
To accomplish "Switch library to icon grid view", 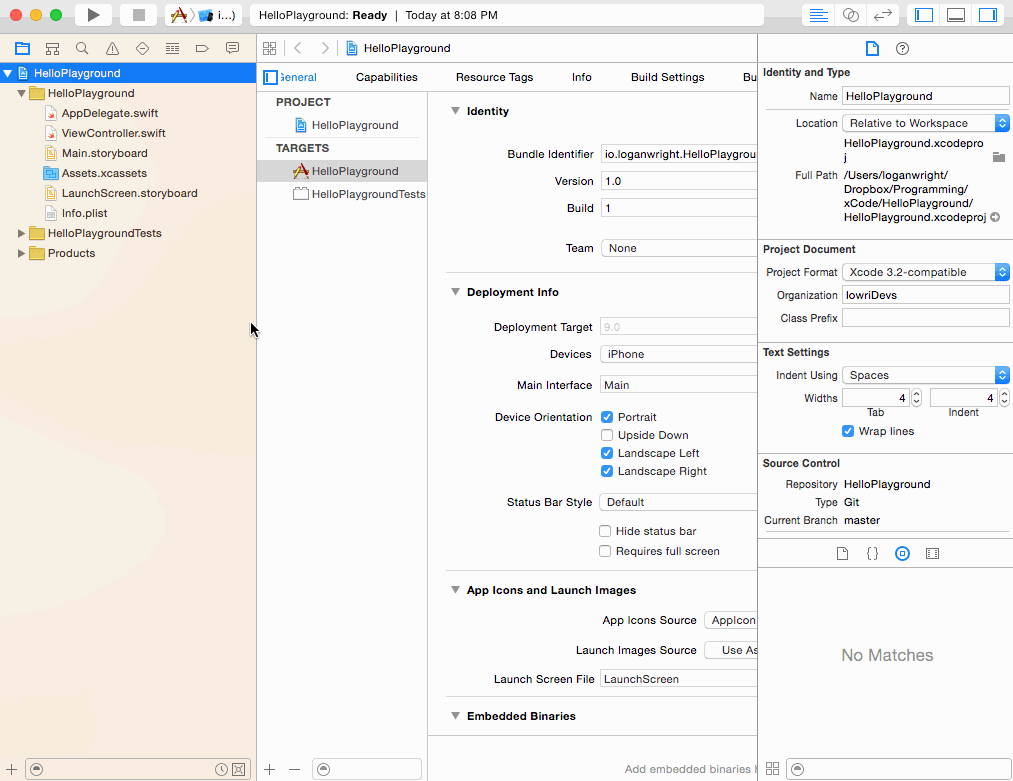I will pyautogui.click(x=772, y=769).
